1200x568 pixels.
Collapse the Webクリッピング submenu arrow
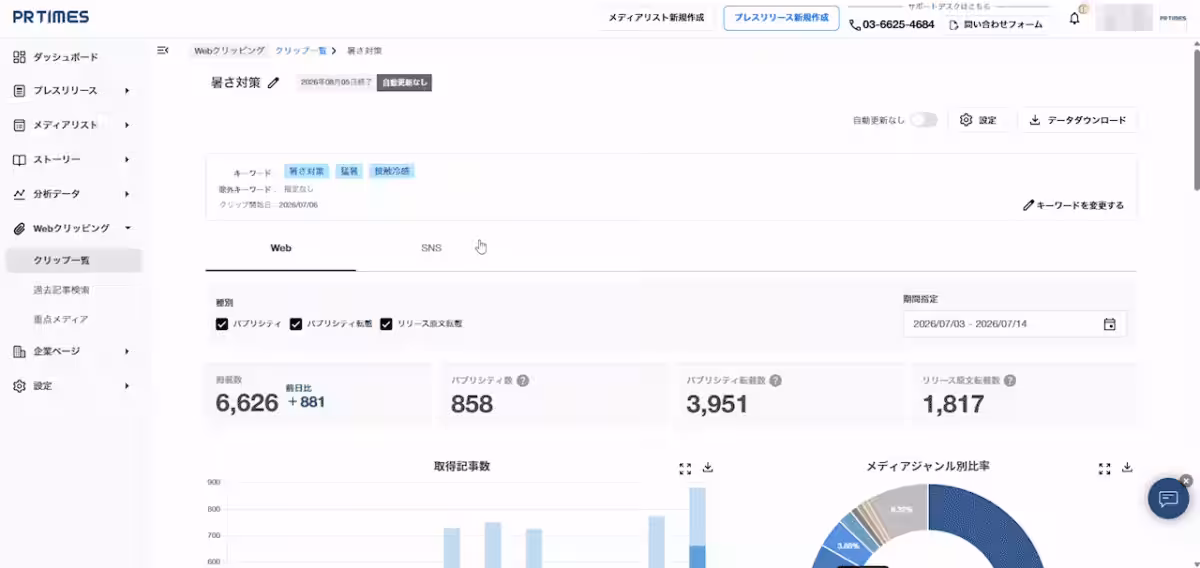(x=127, y=228)
